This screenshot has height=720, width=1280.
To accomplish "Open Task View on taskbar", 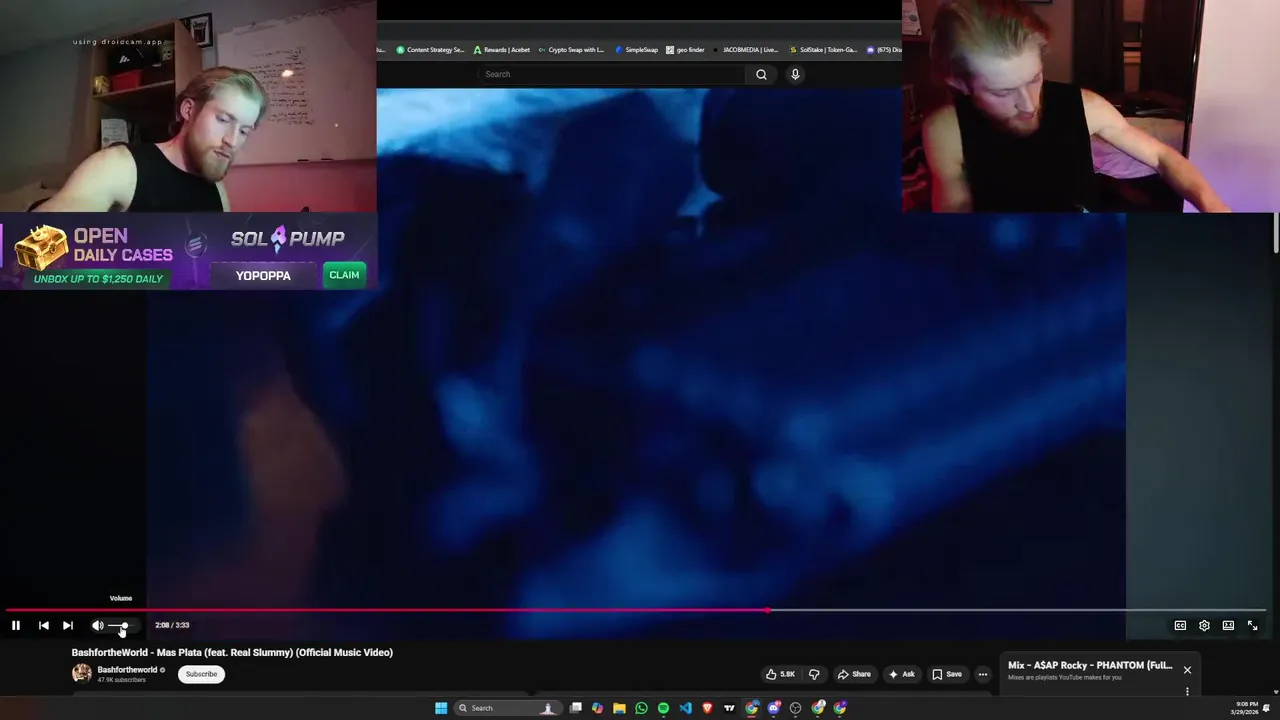I will (576, 708).
